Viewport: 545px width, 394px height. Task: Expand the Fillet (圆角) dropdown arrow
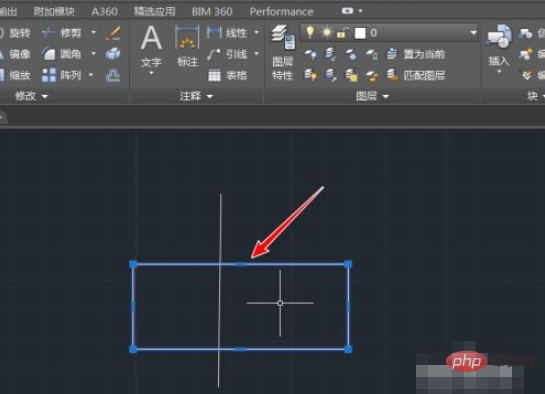93,54
